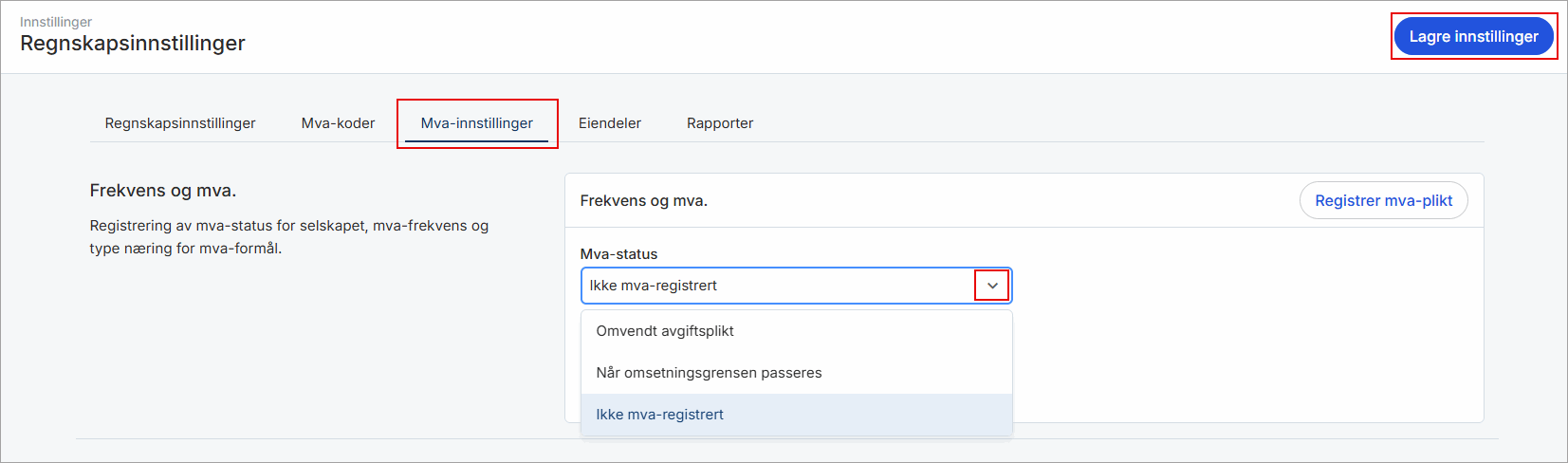Collapse the Mva-status dropdown chevron
Viewport: 1568px width, 463px height.
pos(992,286)
